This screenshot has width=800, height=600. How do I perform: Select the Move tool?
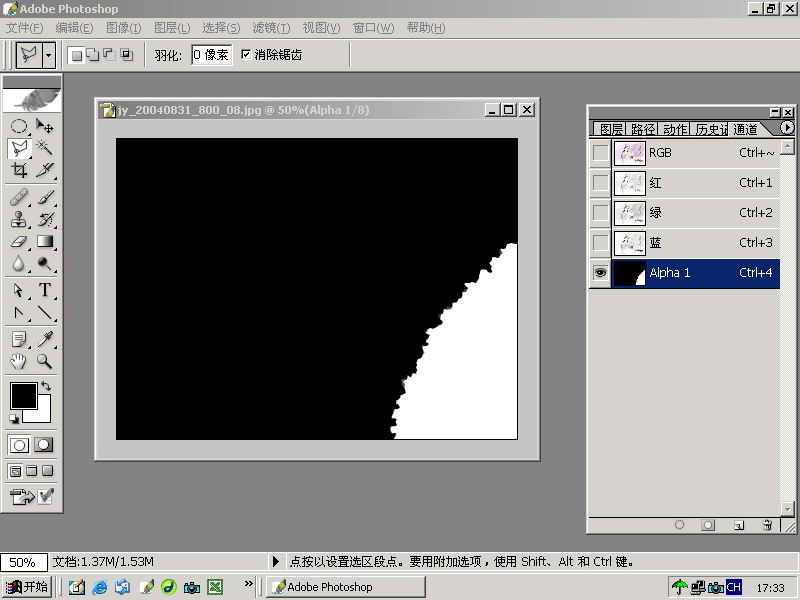[x=45, y=127]
